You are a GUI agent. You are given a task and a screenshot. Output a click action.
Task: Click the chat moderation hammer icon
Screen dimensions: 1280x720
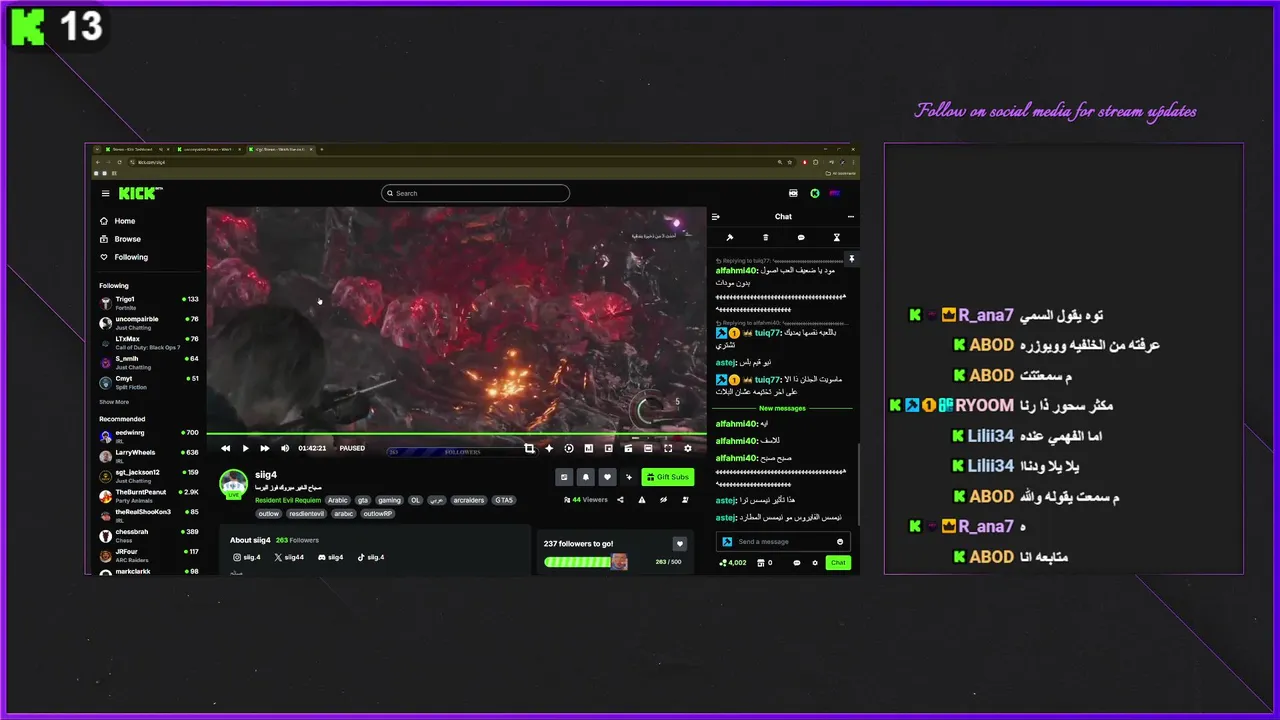click(730, 238)
